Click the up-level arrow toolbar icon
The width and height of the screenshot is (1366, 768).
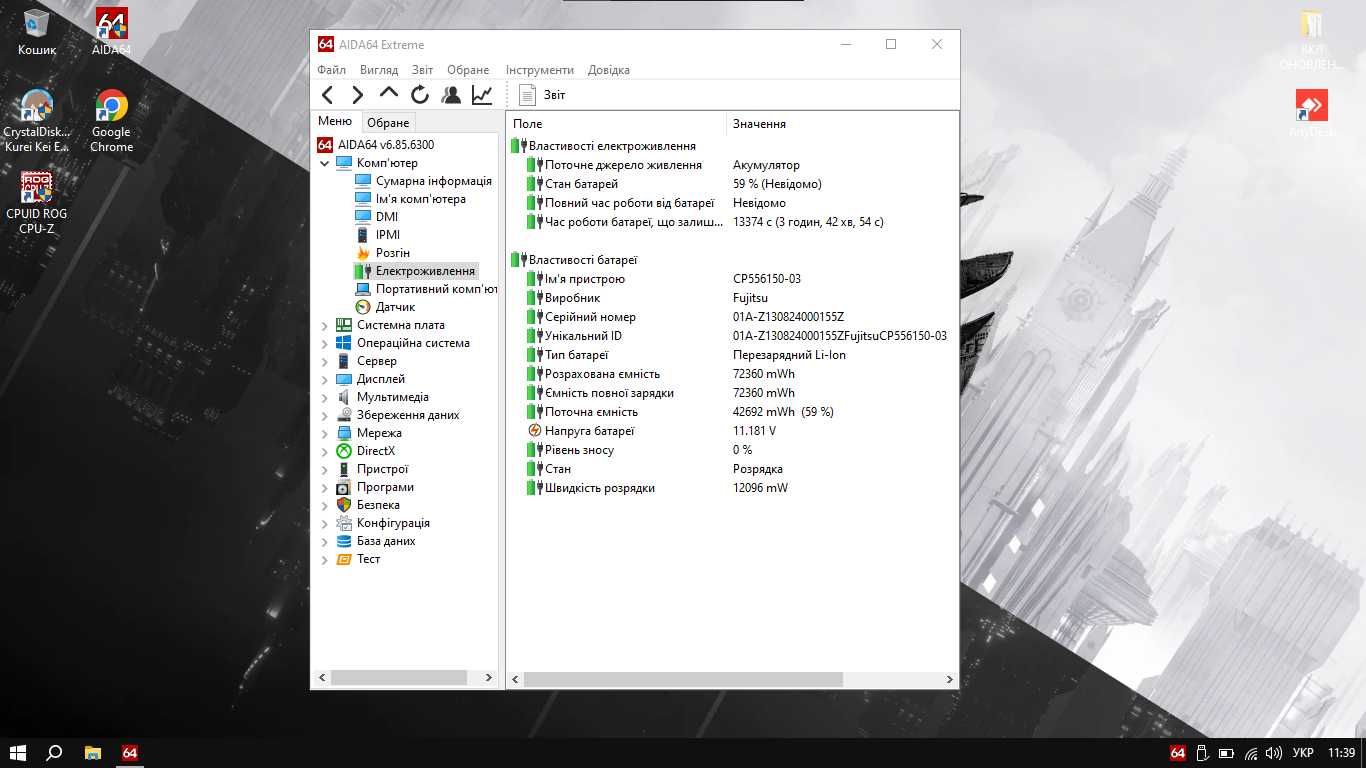pyautogui.click(x=389, y=95)
